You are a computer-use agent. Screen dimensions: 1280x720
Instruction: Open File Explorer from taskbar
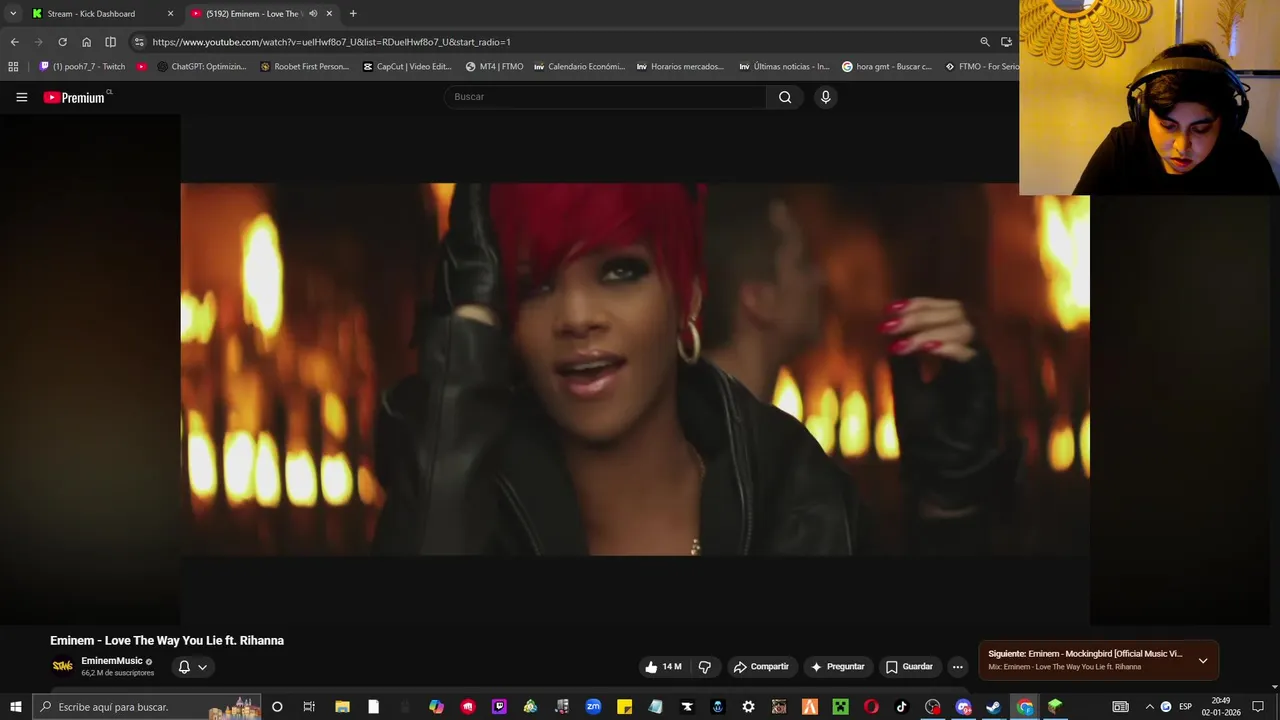point(342,707)
